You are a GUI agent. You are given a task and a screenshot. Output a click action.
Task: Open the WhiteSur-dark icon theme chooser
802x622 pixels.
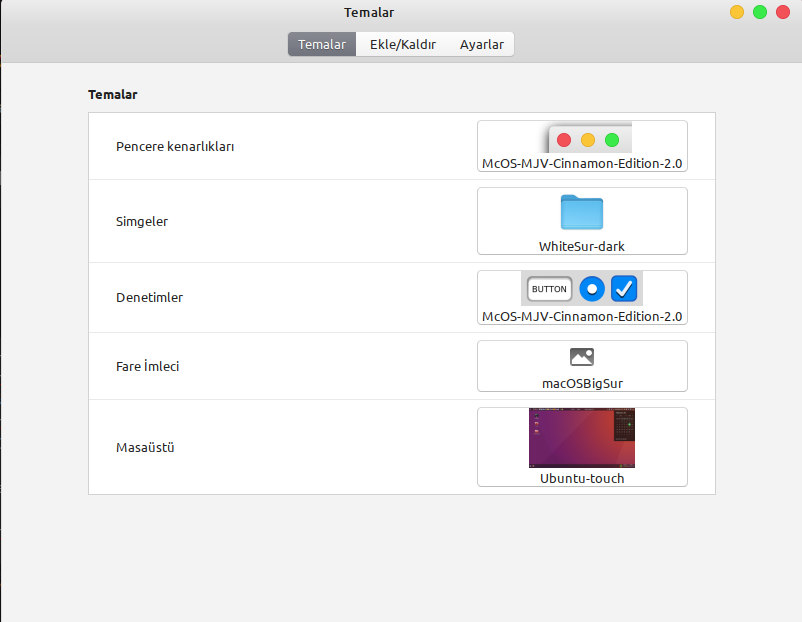pyautogui.click(x=582, y=221)
